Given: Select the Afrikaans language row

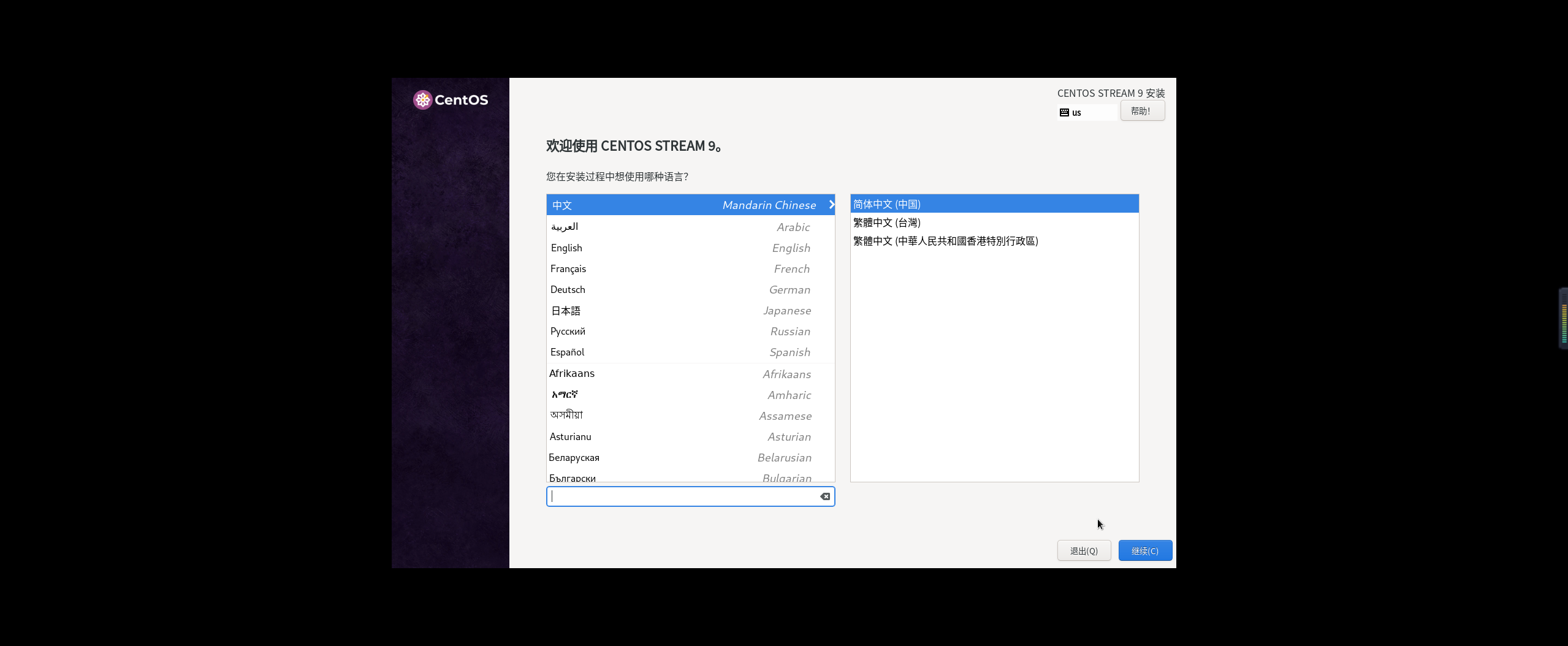Looking at the screenshot, I should (x=690, y=374).
